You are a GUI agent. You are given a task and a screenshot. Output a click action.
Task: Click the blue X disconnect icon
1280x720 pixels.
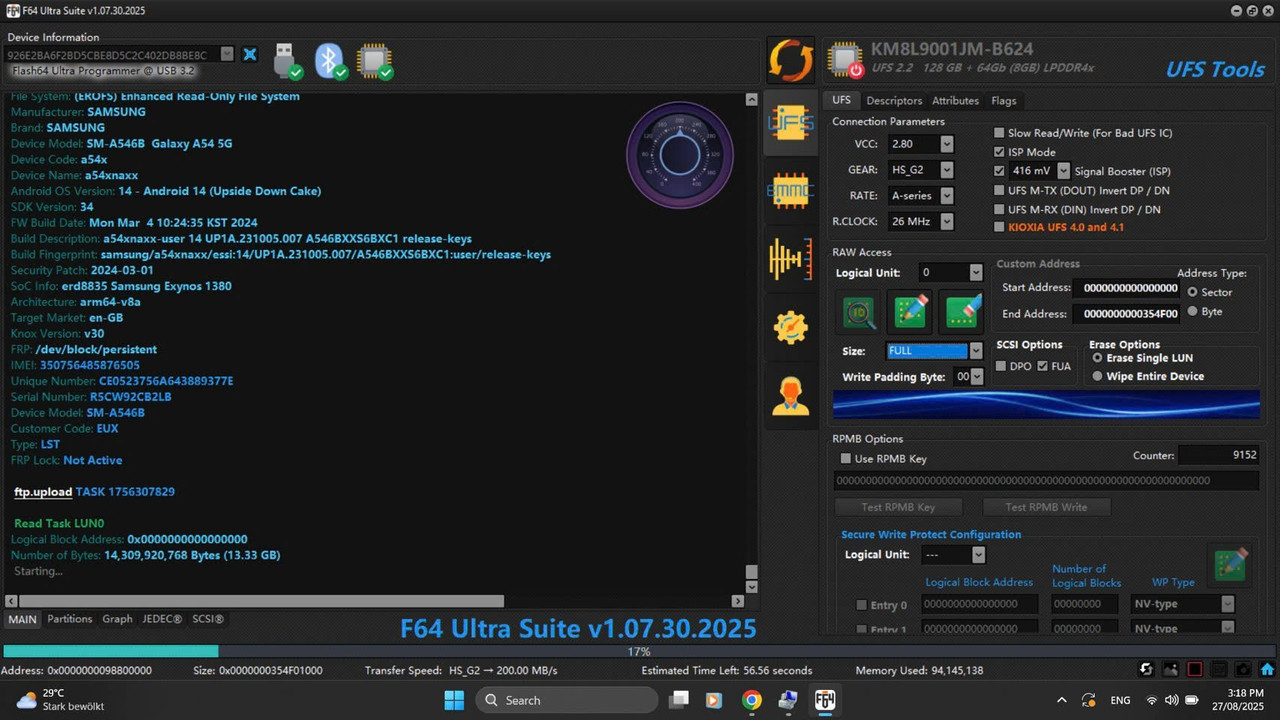coord(250,54)
